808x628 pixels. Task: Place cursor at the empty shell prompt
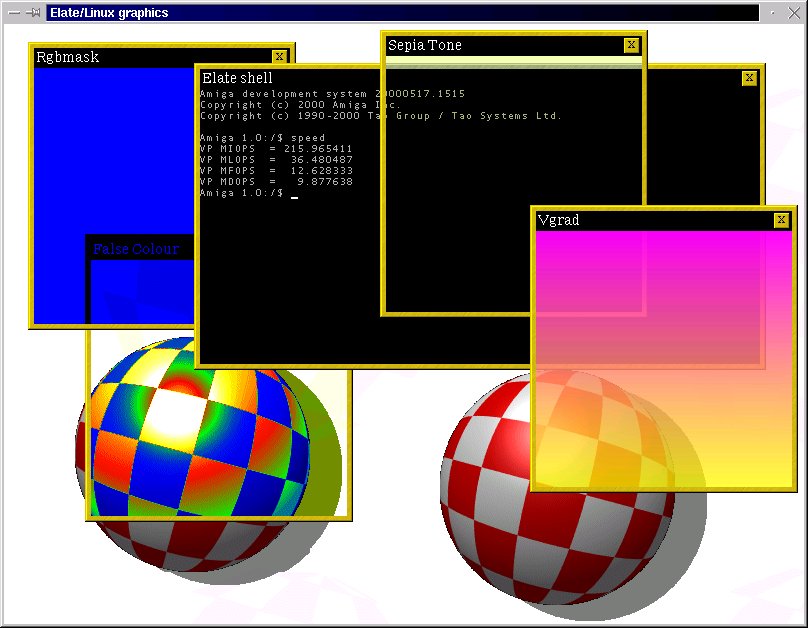[x=294, y=194]
